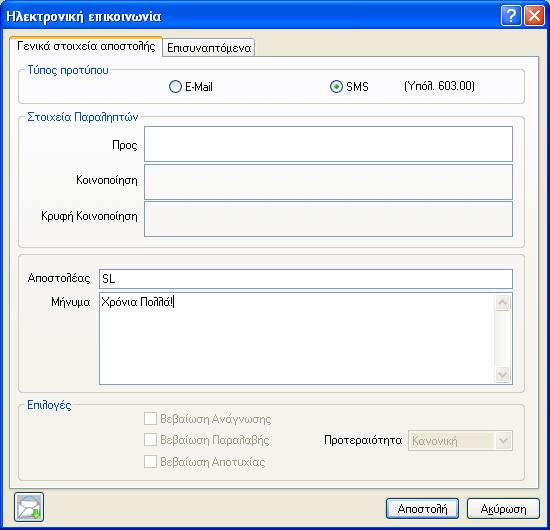Viewport: 550px width, 530px height.
Task: Click inside the Κοινοποίηση field
Action: tap(328, 182)
